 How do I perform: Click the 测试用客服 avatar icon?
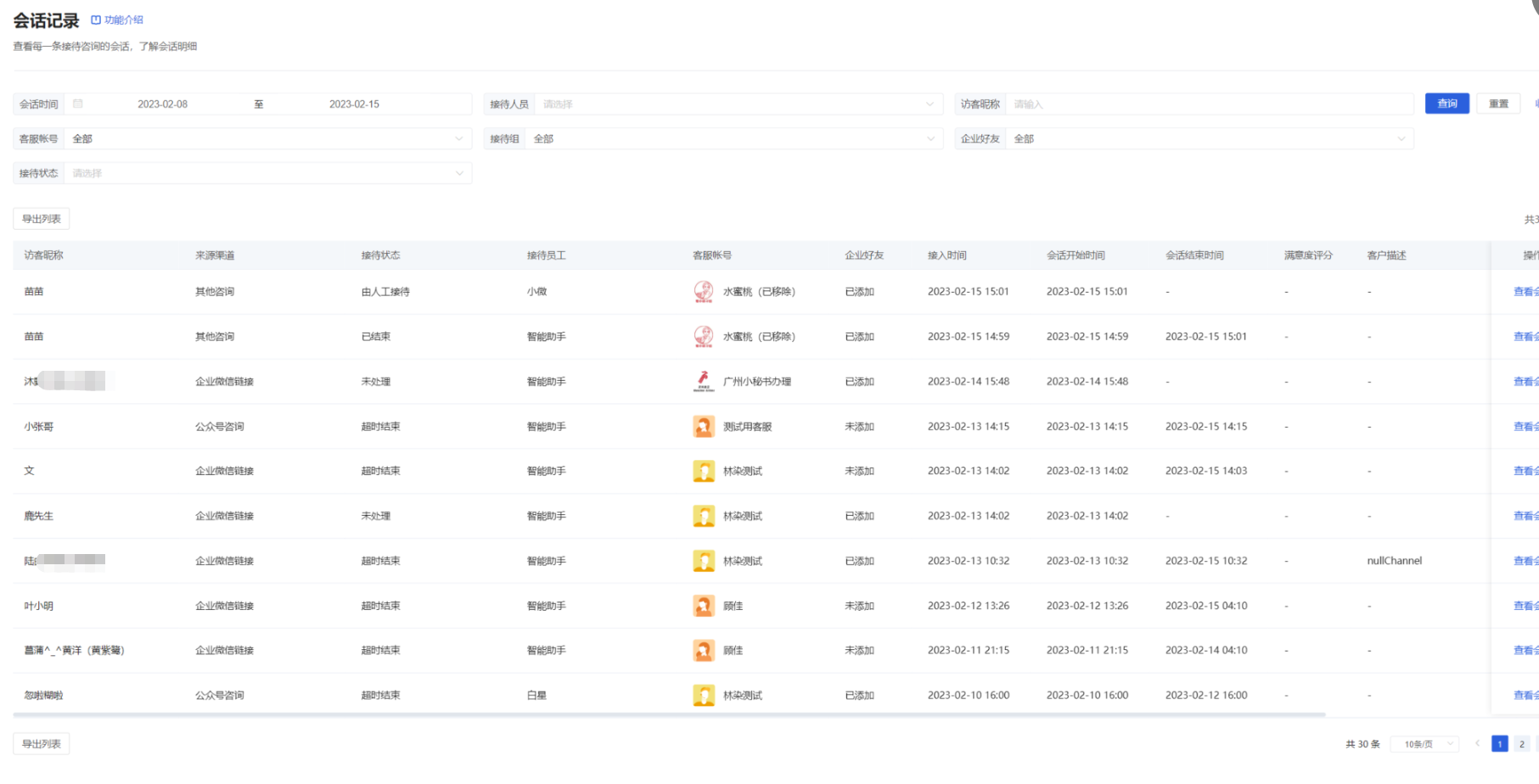click(704, 426)
